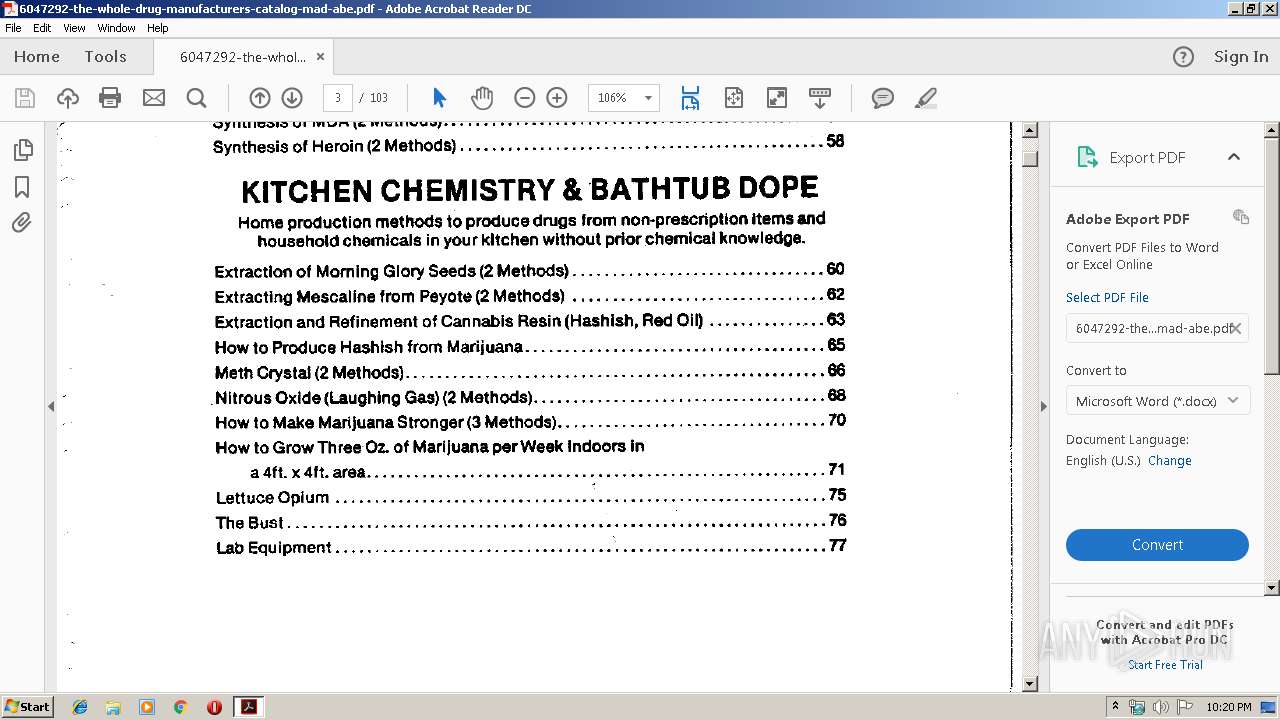Image resolution: width=1280 pixels, height=720 pixels.
Task: Open the View menu
Action: tap(75, 28)
